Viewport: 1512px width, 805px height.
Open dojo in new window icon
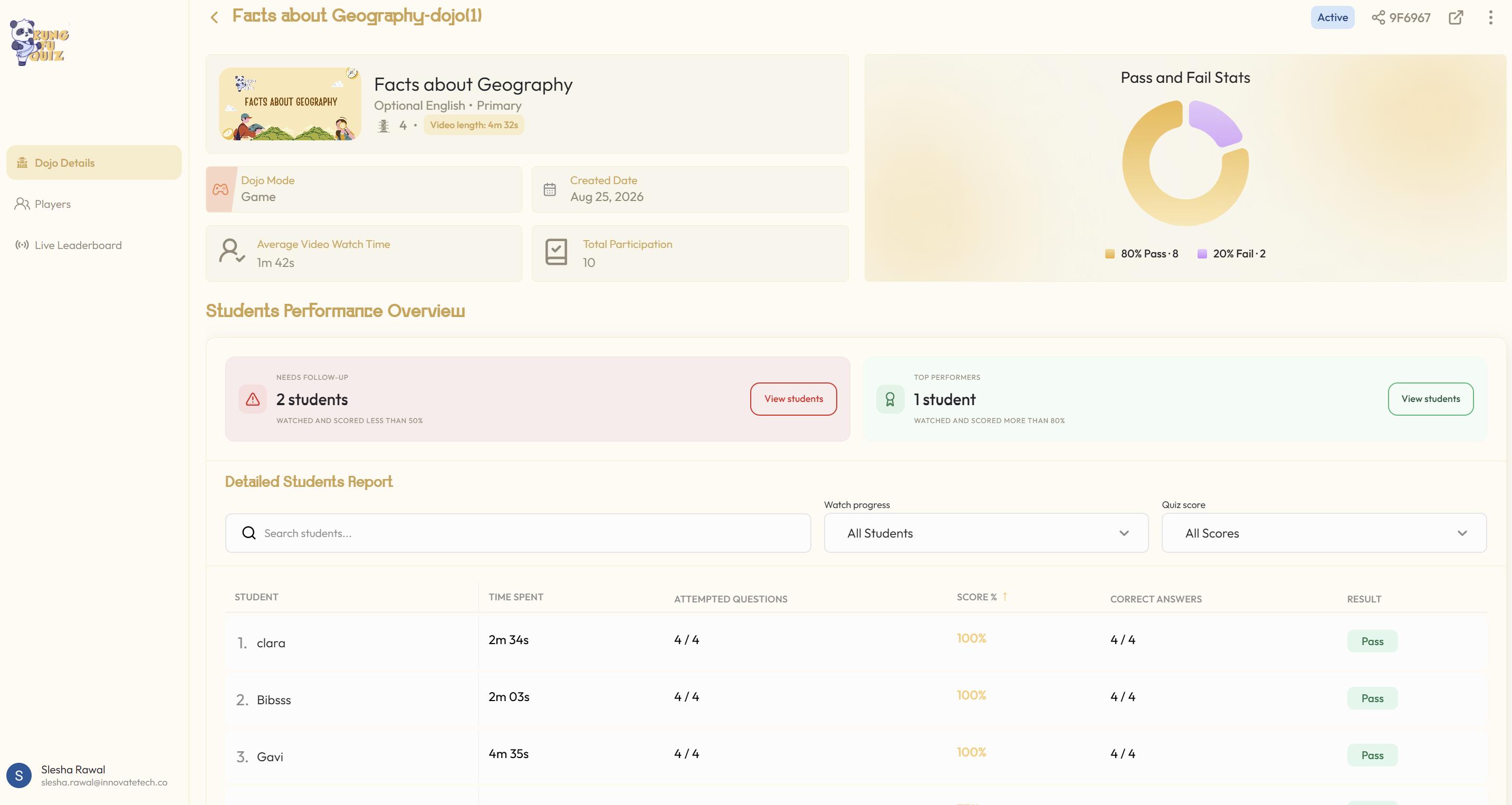pyautogui.click(x=1456, y=17)
